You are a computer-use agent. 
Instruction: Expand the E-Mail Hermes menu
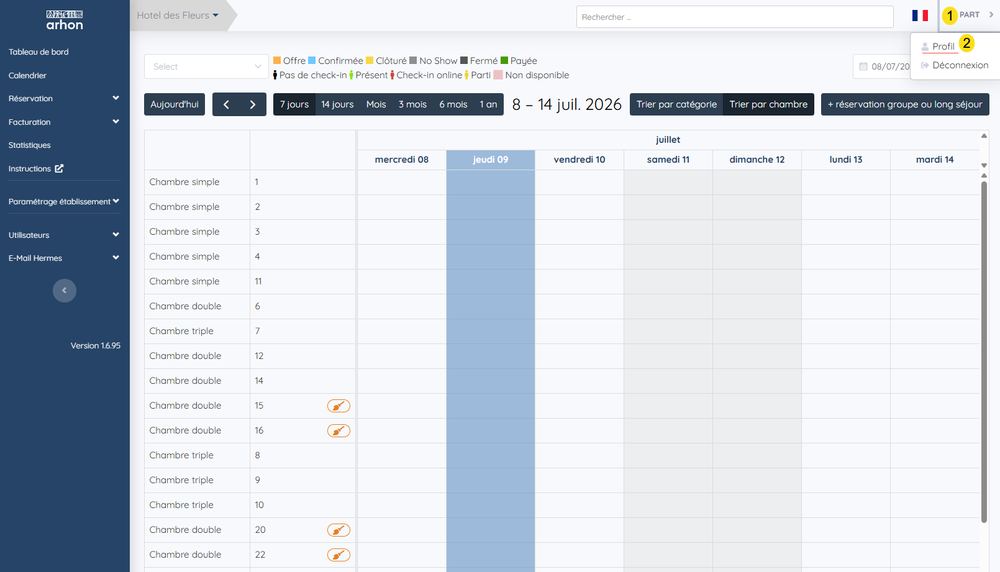(64, 258)
